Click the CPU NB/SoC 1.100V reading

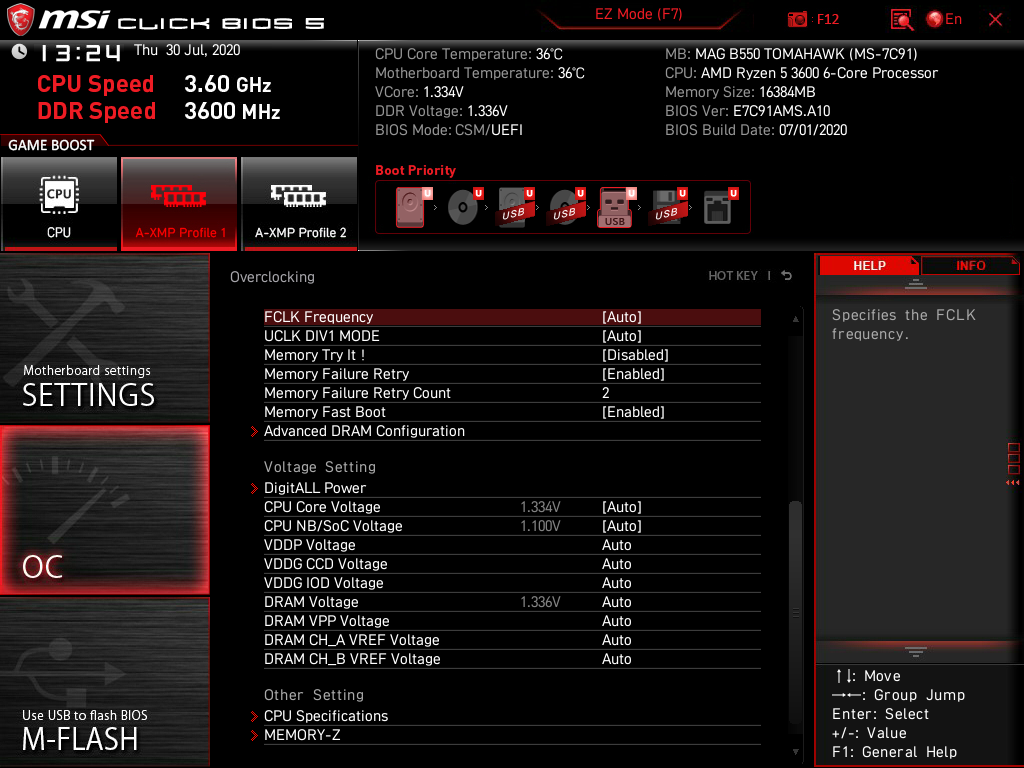(540, 526)
